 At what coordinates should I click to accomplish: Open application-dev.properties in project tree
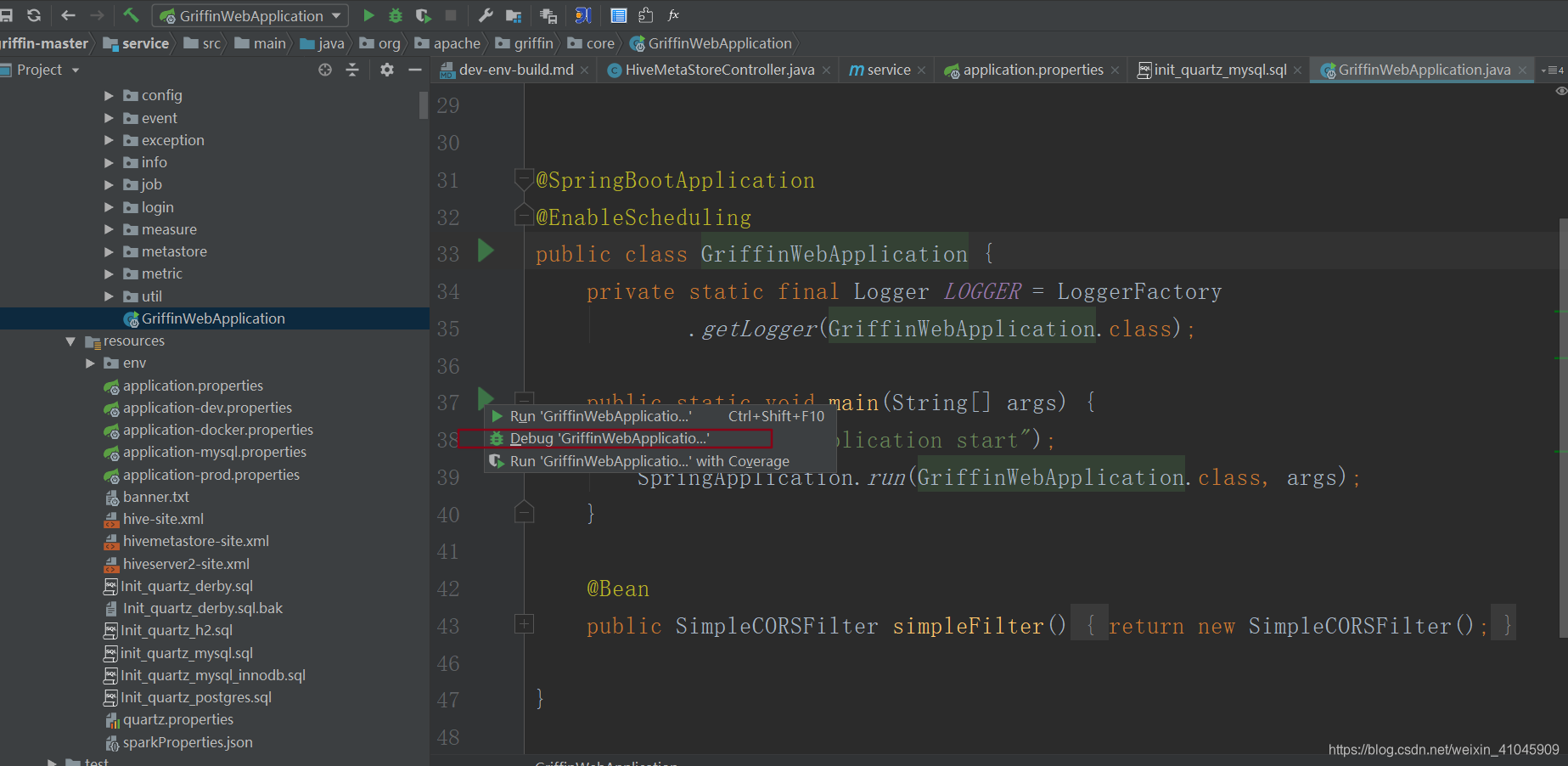tap(207, 408)
